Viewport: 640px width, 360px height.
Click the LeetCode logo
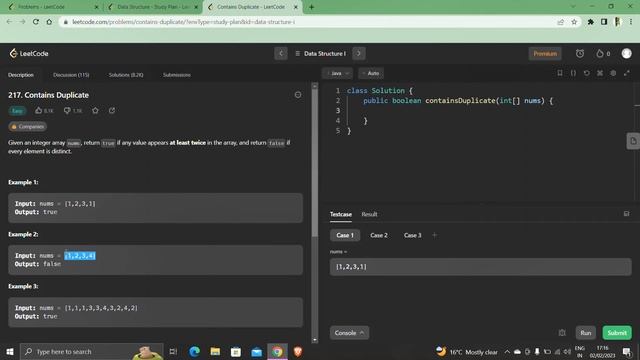tap(29, 53)
